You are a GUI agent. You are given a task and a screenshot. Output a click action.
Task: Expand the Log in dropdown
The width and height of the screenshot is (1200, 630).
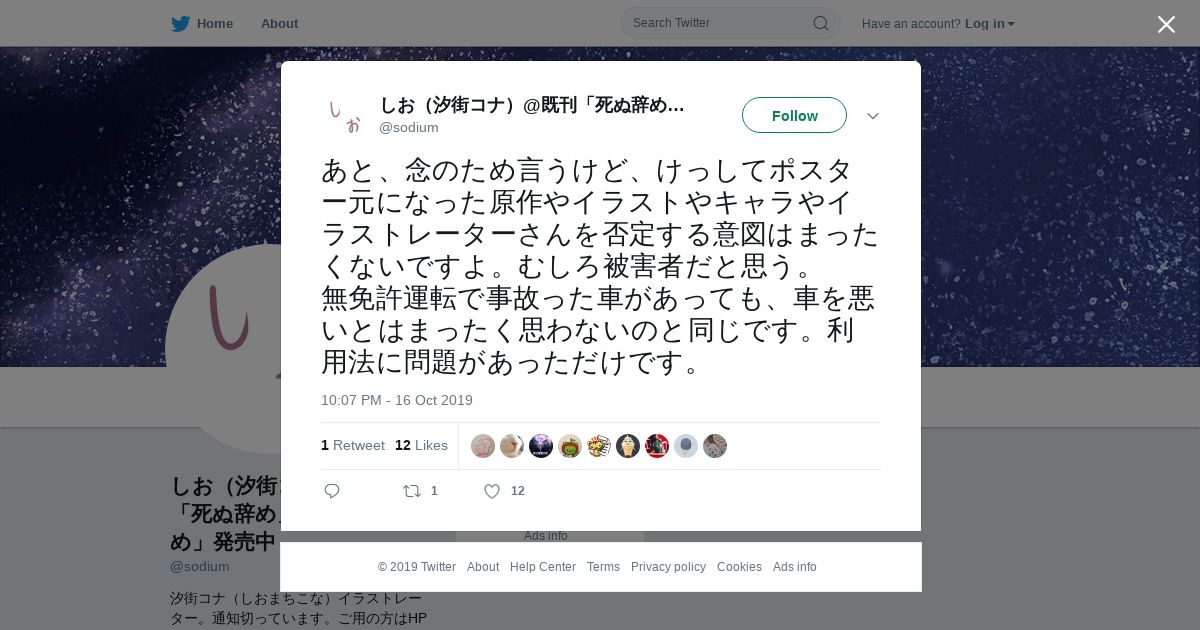coord(989,24)
